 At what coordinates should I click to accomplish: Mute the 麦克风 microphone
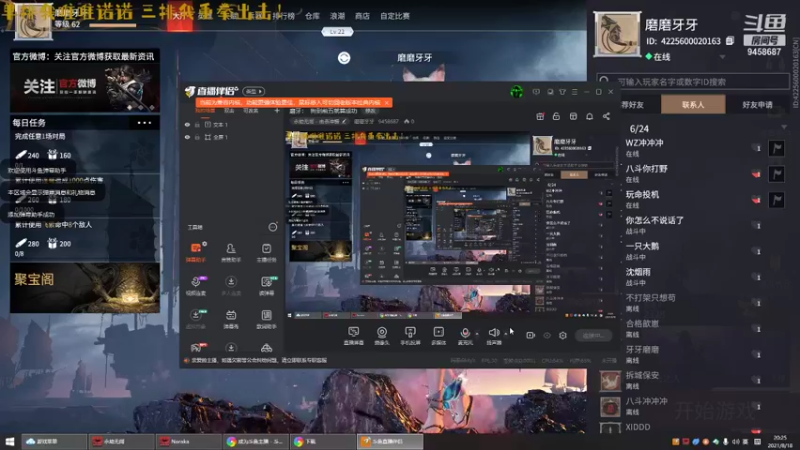click(465, 335)
